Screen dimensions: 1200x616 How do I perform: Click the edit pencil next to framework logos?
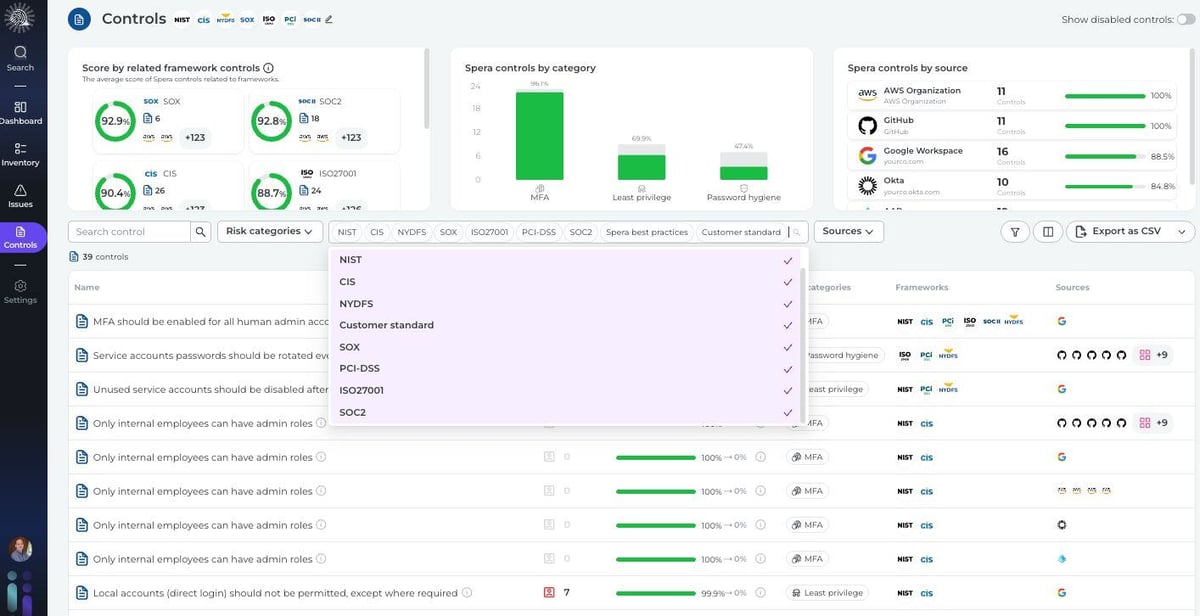(329, 19)
